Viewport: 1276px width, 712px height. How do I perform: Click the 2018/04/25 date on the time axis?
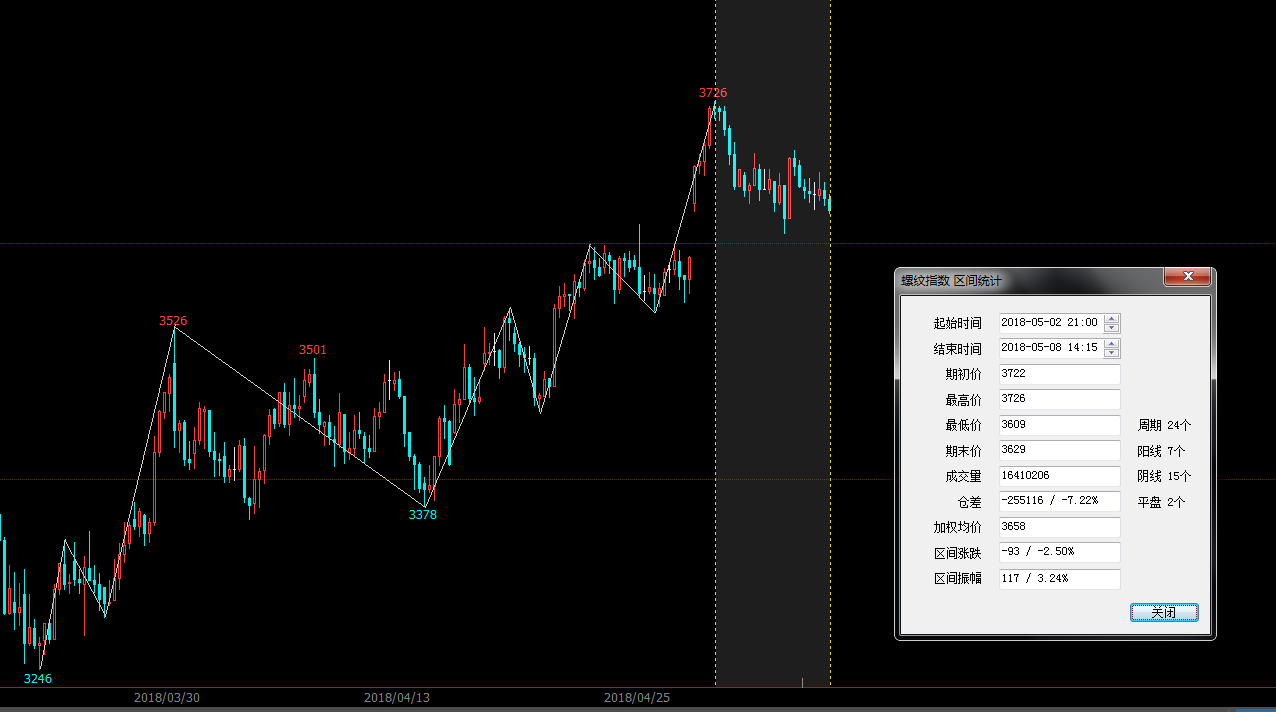point(635,698)
